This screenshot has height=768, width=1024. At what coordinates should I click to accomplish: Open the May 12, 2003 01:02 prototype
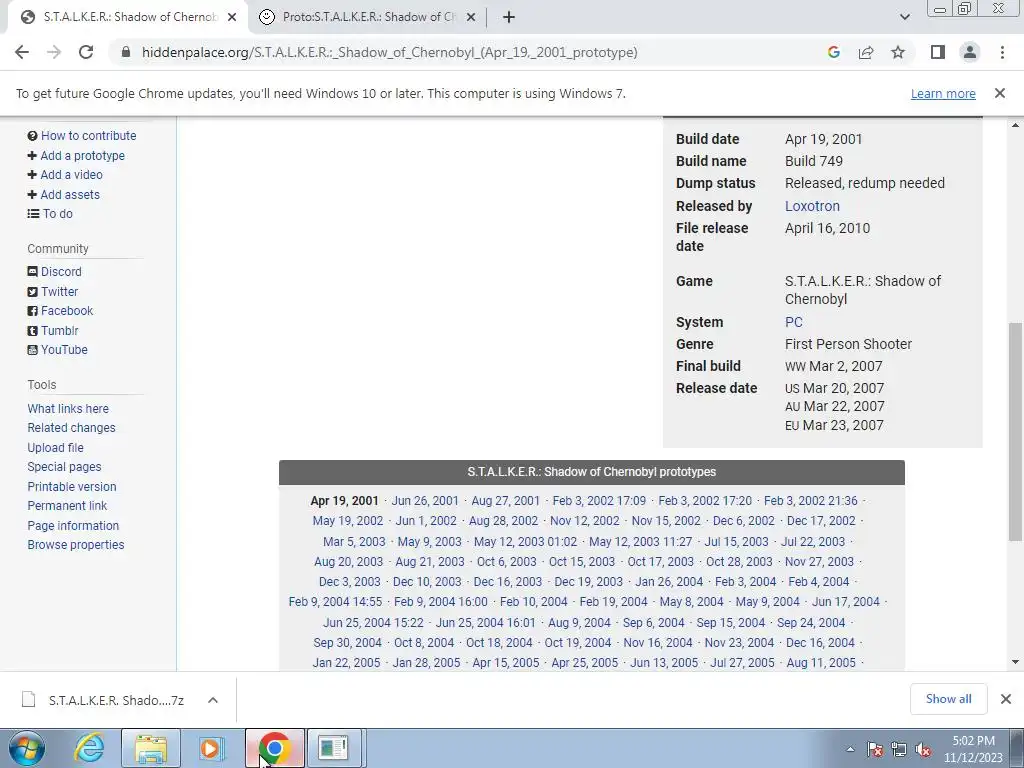(x=525, y=541)
